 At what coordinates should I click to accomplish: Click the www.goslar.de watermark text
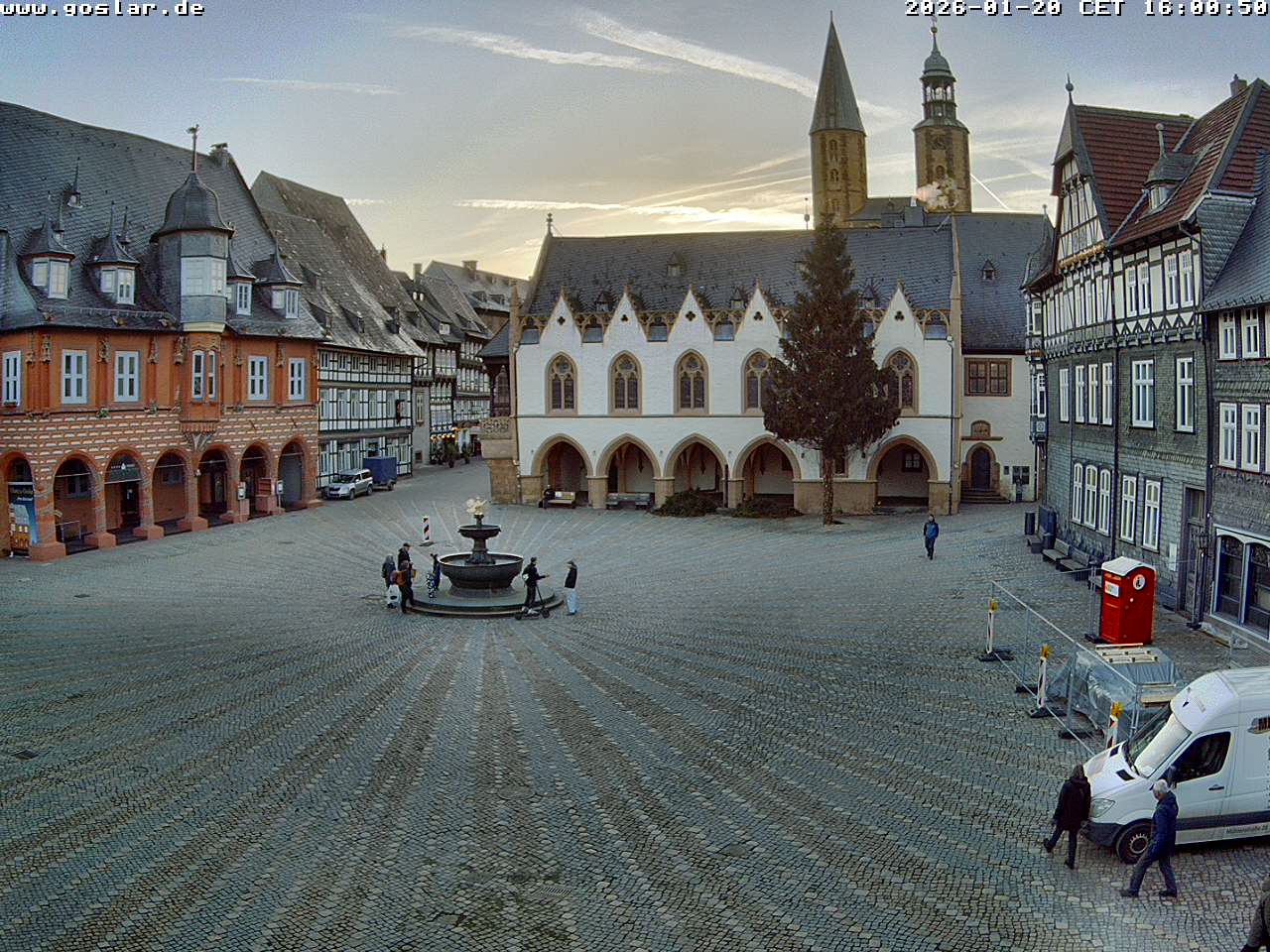[102, 9]
